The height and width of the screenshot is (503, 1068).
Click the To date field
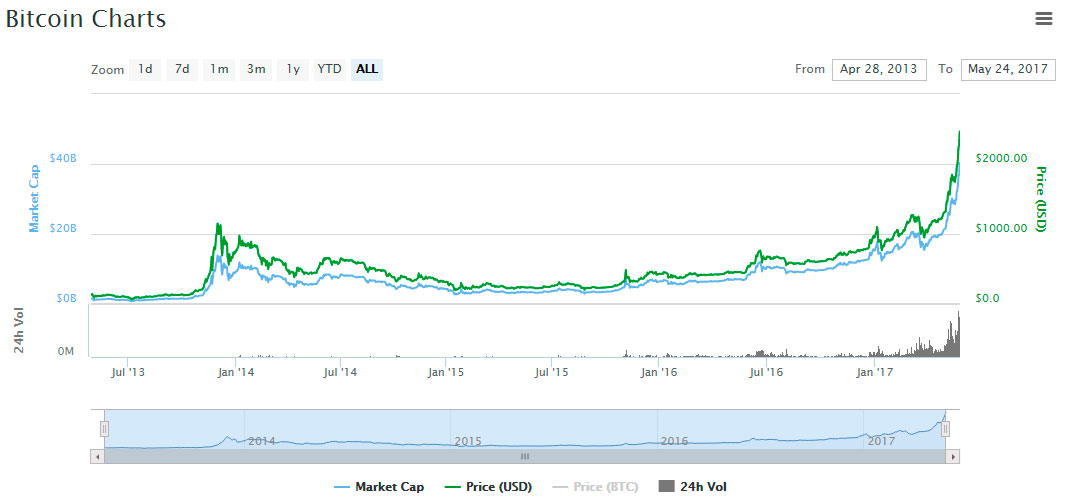tap(1008, 70)
